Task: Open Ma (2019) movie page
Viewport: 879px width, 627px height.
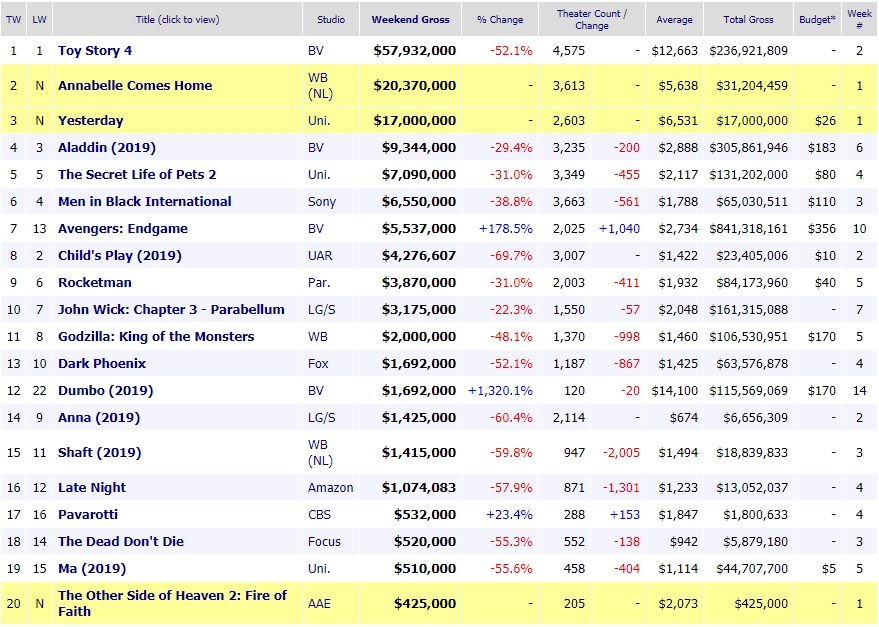Action: 92,568
